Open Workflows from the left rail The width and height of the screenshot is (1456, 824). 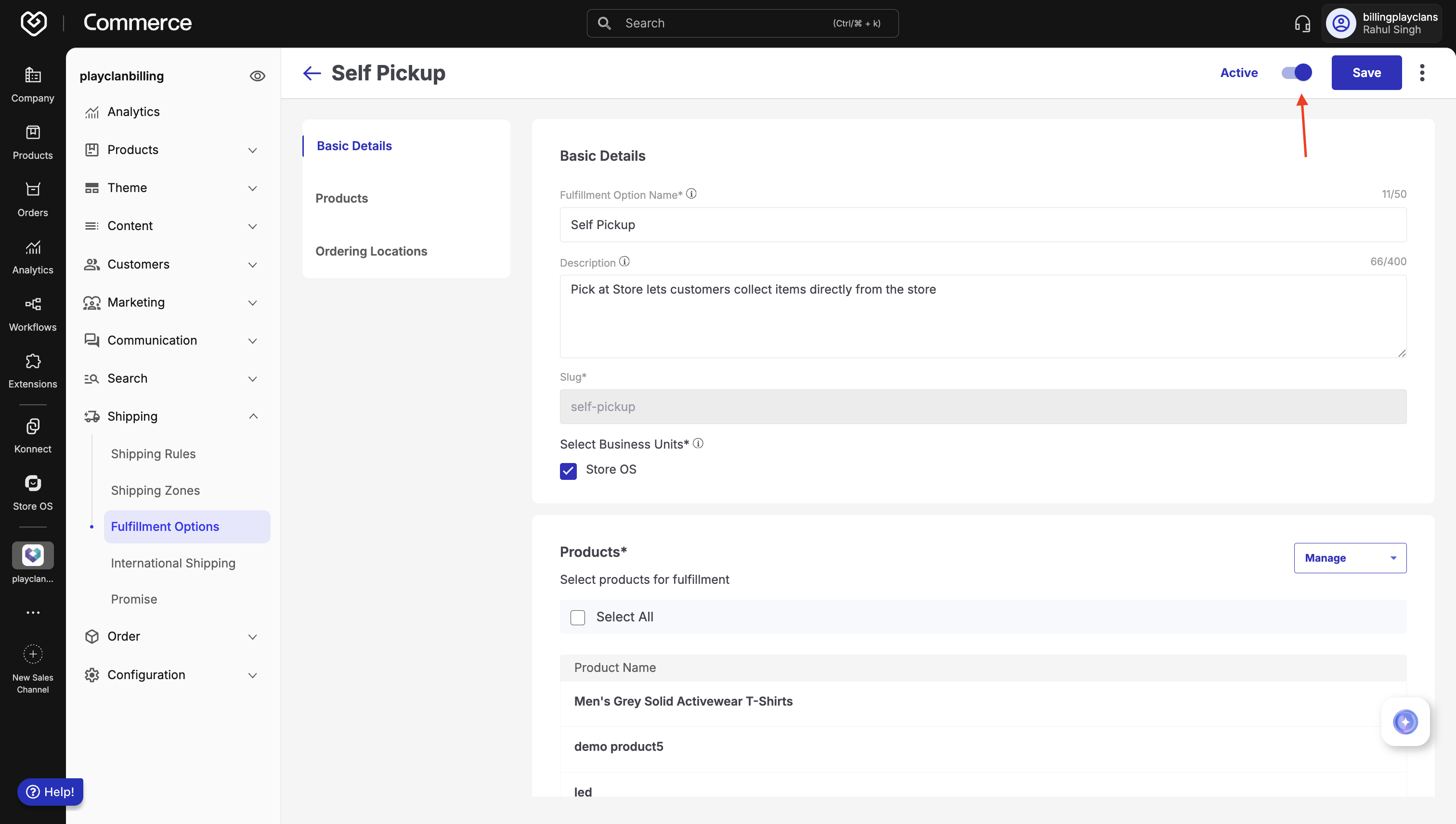(32, 313)
